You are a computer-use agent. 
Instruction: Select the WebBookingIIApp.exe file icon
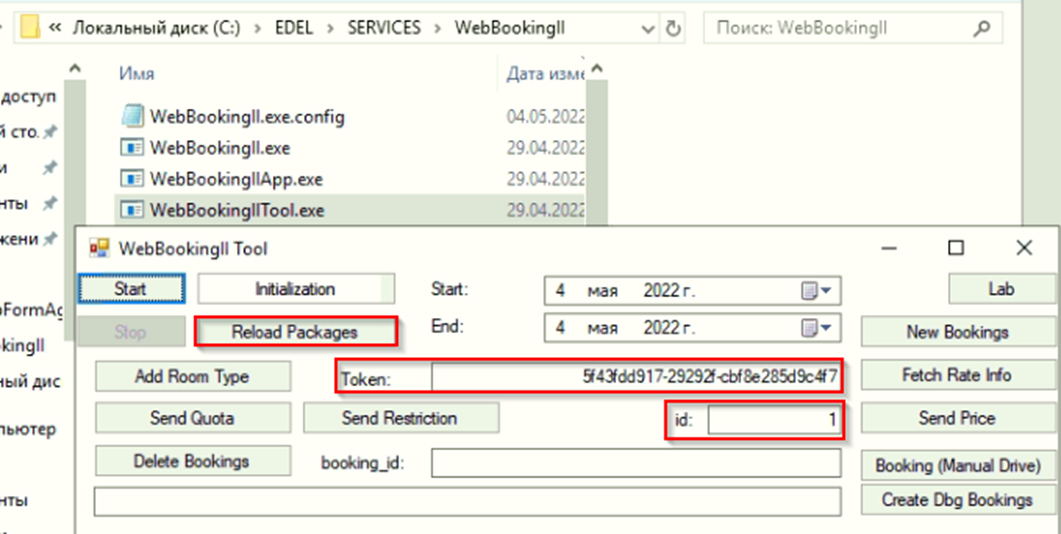[132, 179]
